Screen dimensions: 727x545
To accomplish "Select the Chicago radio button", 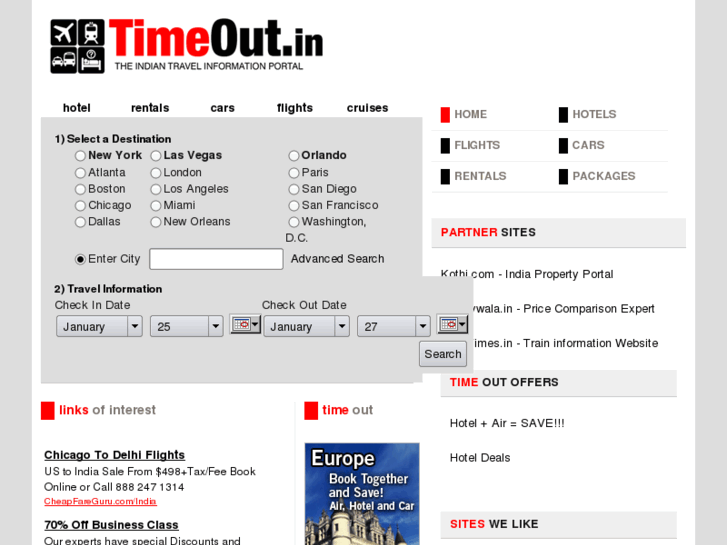I will (x=80, y=205).
